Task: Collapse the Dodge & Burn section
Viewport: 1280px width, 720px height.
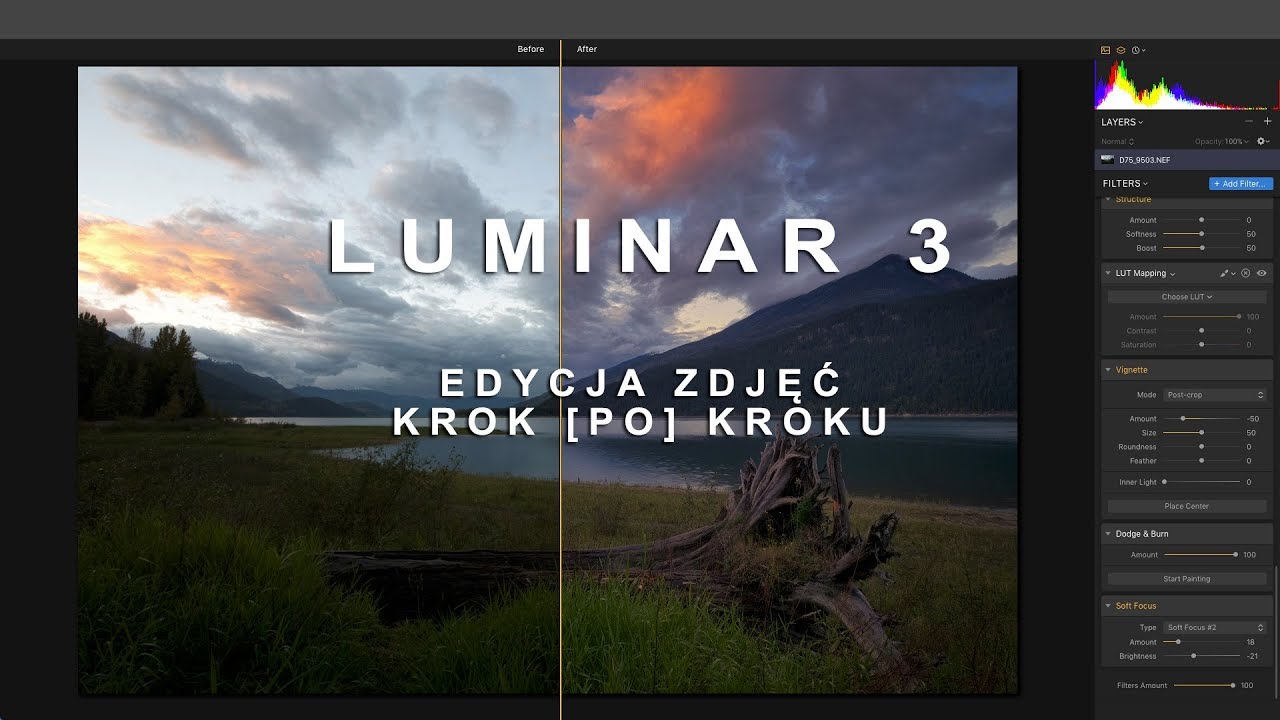Action: [x=1108, y=534]
